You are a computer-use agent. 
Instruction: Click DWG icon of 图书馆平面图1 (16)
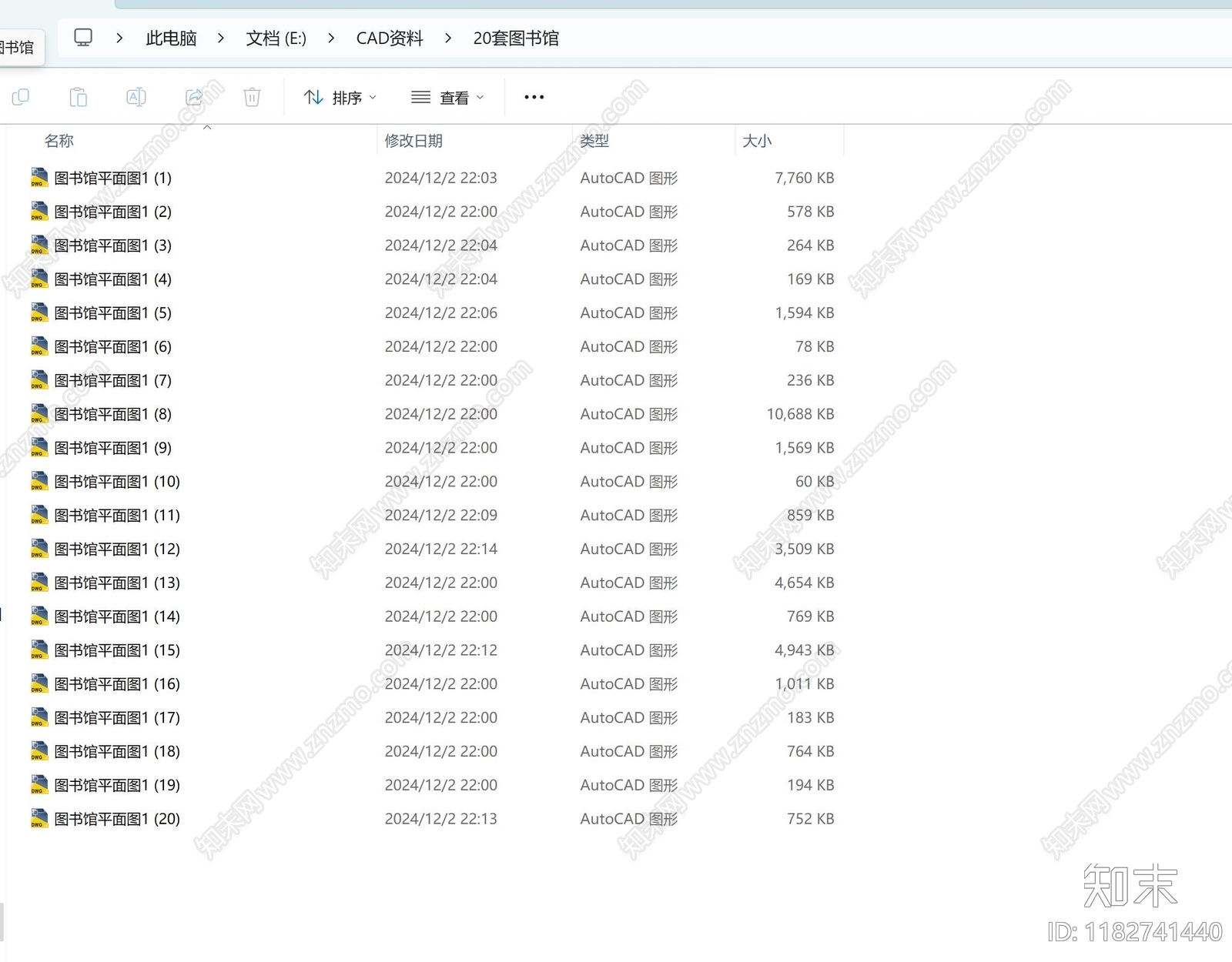(39, 684)
